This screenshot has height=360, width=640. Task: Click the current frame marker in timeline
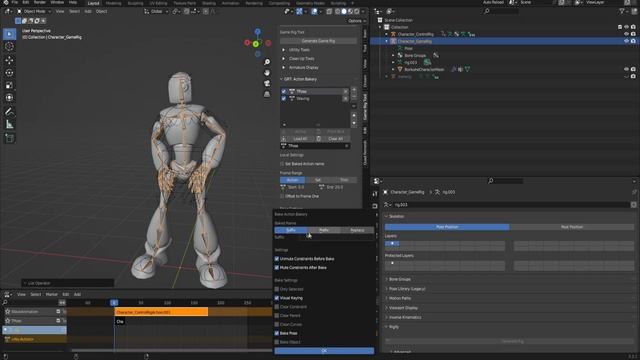point(114,302)
